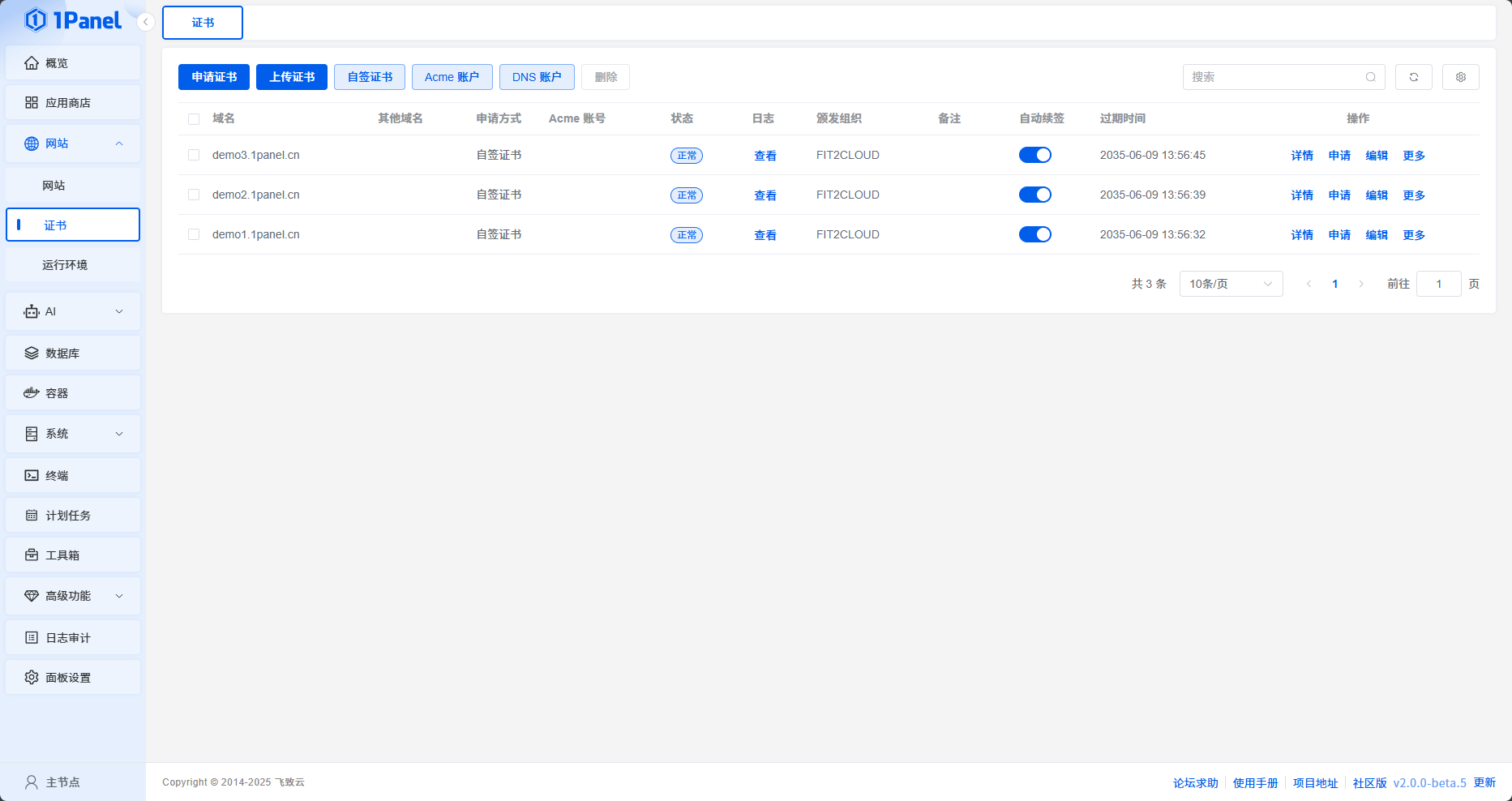Screen dimensions: 1512x801
Task: Click the 自签证书 button
Action: [x=370, y=77]
